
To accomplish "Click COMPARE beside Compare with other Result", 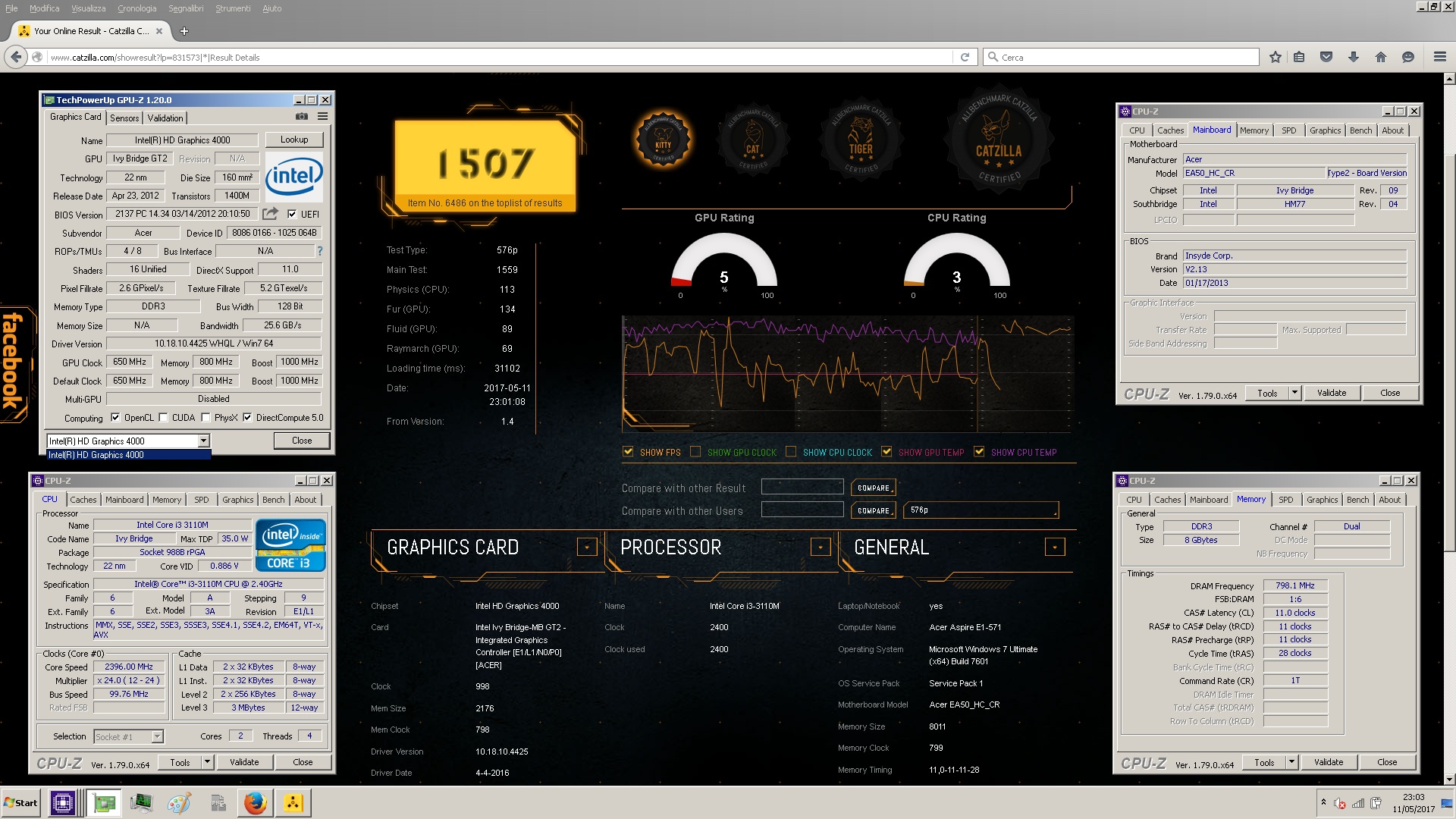I will tap(874, 488).
